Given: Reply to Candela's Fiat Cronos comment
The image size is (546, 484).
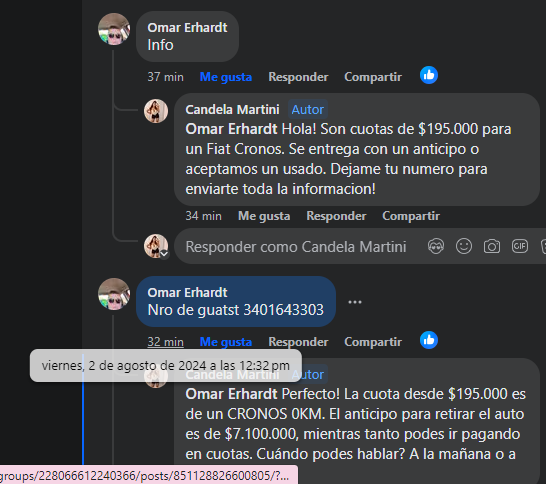Looking at the screenshot, I should 336,216.
